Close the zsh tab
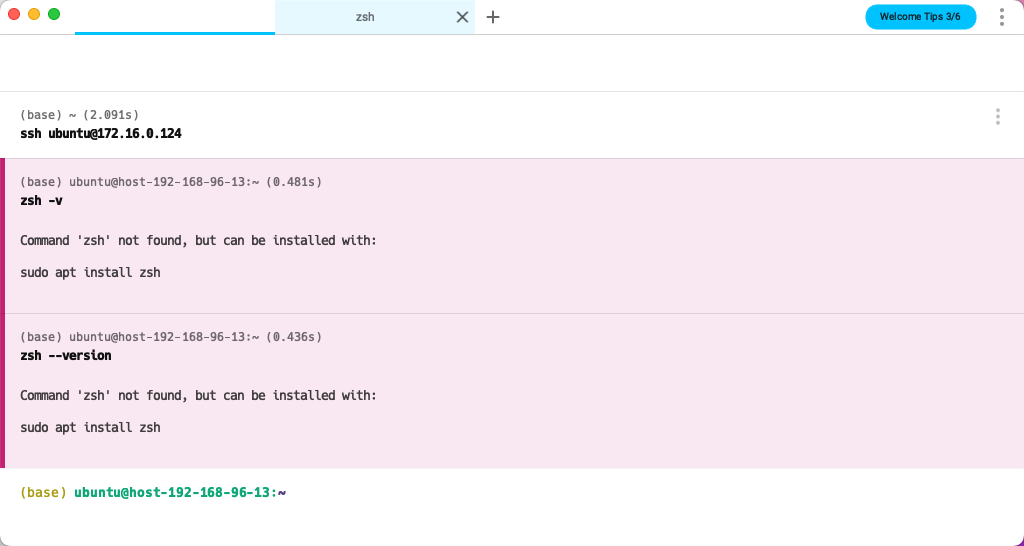Image resolution: width=1024 pixels, height=546 pixels. point(462,17)
